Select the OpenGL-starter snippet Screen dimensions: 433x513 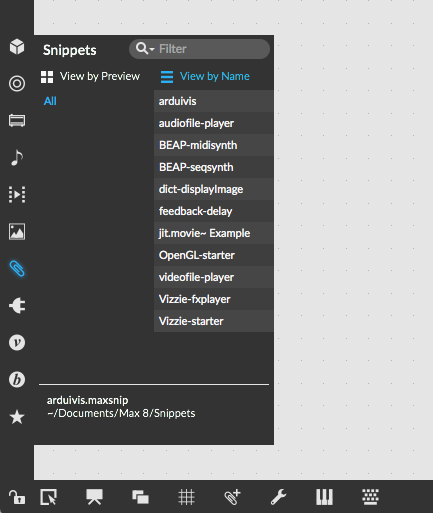click(x=214, y=255)
